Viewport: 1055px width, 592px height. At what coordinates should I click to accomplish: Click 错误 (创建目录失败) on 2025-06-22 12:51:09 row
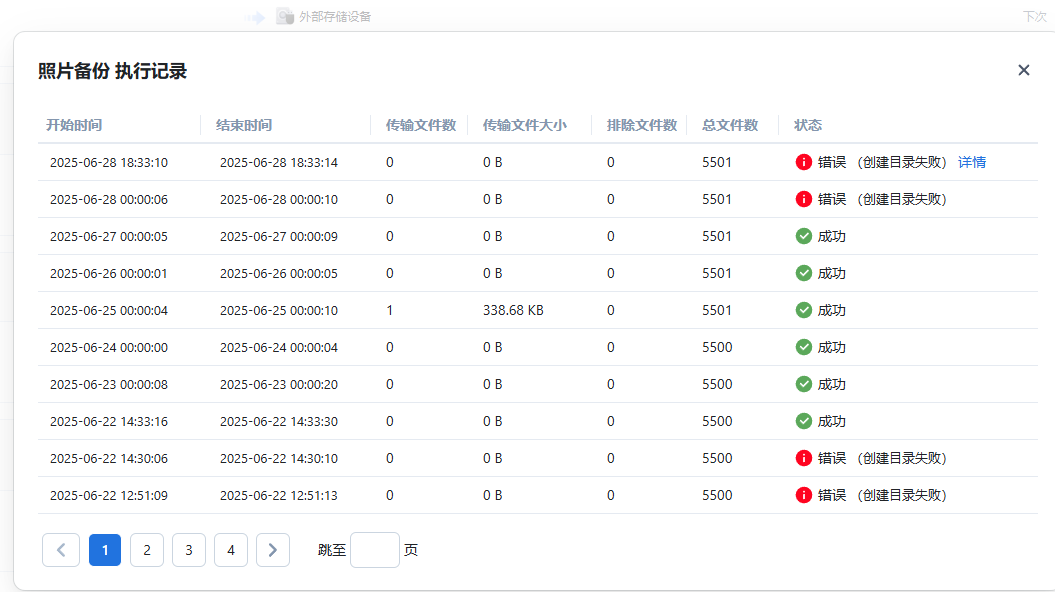pyautogui.click(x=882, y=495)
